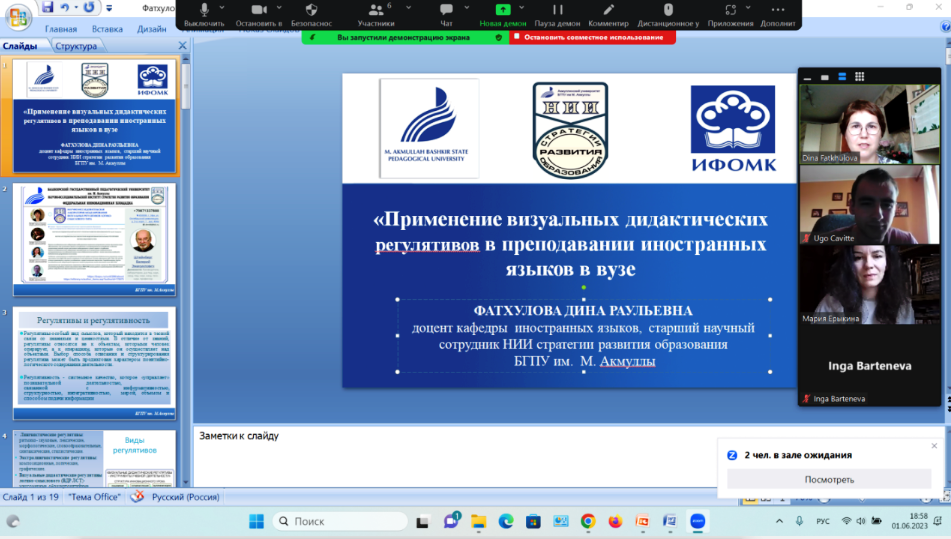The width and height of the screenshot is (951, 539).
Task: Click Посмотреть in the waiting room notification
Action: click(x=829, y=479)
